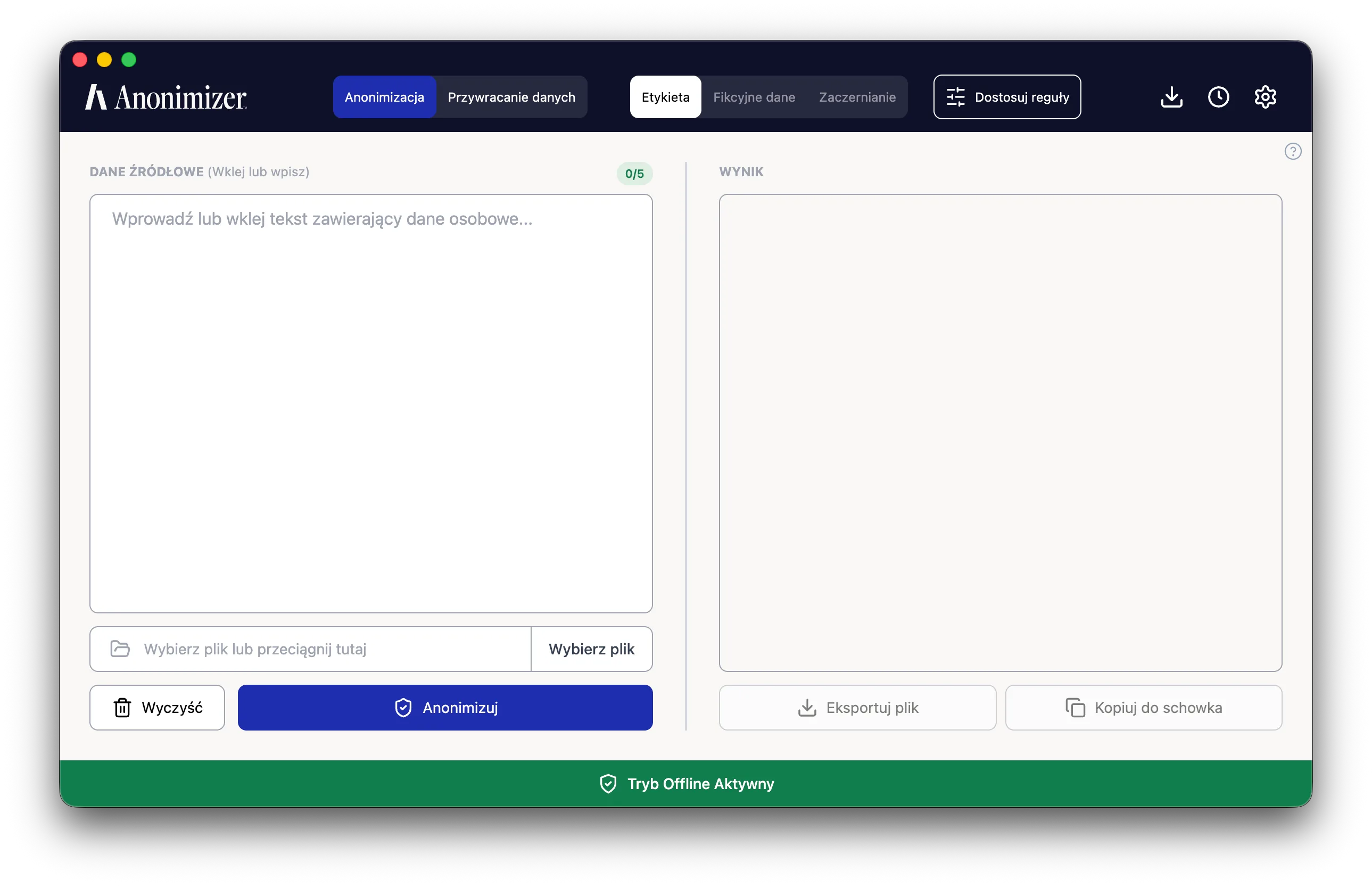1372x886 pixels.
Task: Click the help question mark icon
Action: (x=1293, y=151)
